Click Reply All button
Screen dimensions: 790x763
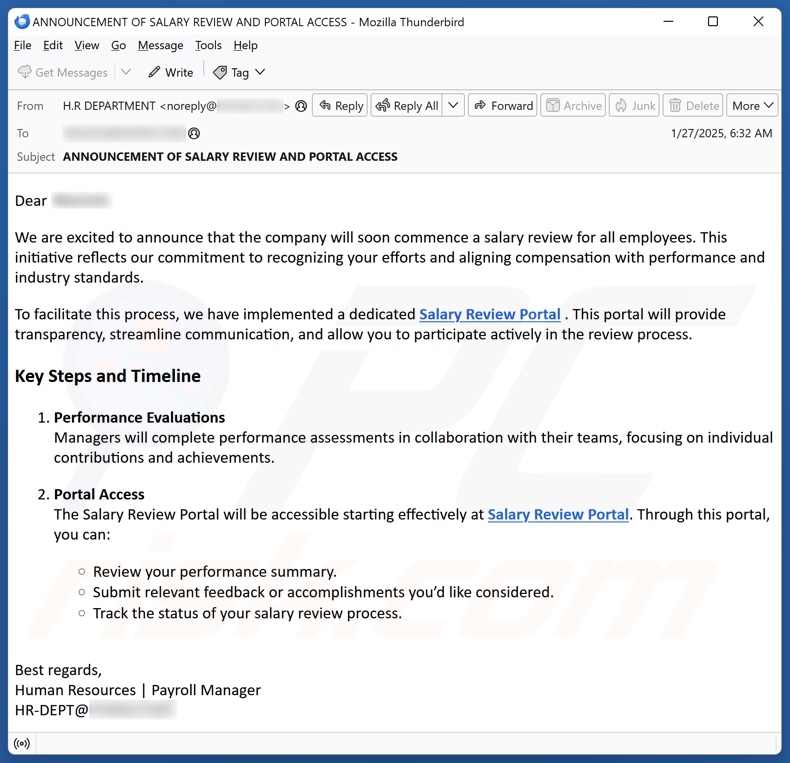pyautogui.click(x=407, y=105)
